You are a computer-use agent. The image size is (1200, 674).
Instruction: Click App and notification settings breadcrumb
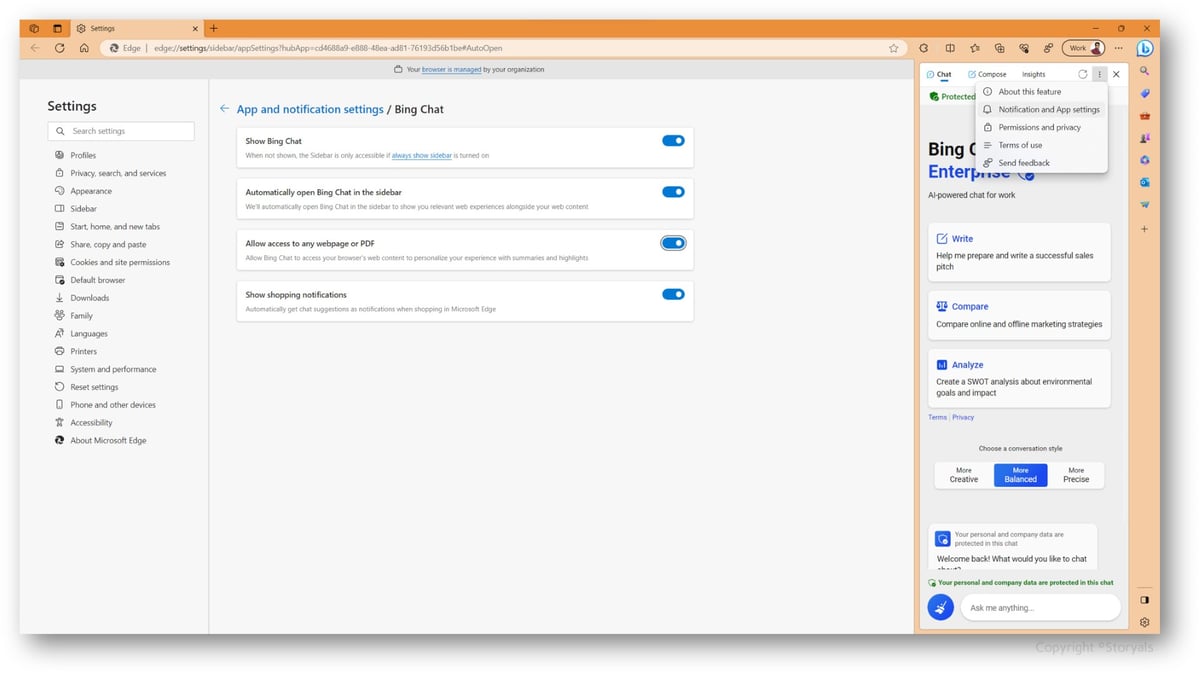tap(310, 109)
